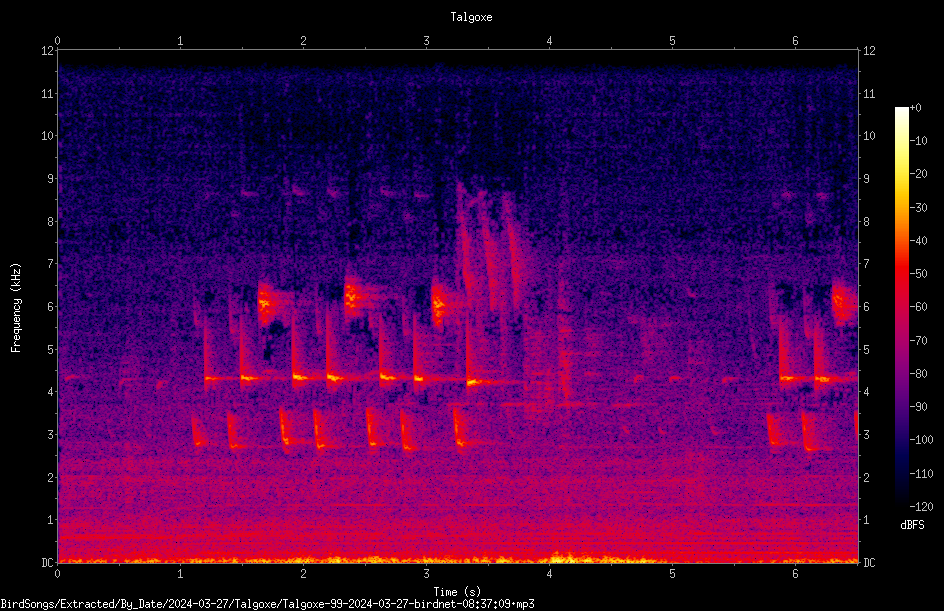The image size is (944, 611).
Task: Click the file path text at bottom
Action: [x=267, y=604]
